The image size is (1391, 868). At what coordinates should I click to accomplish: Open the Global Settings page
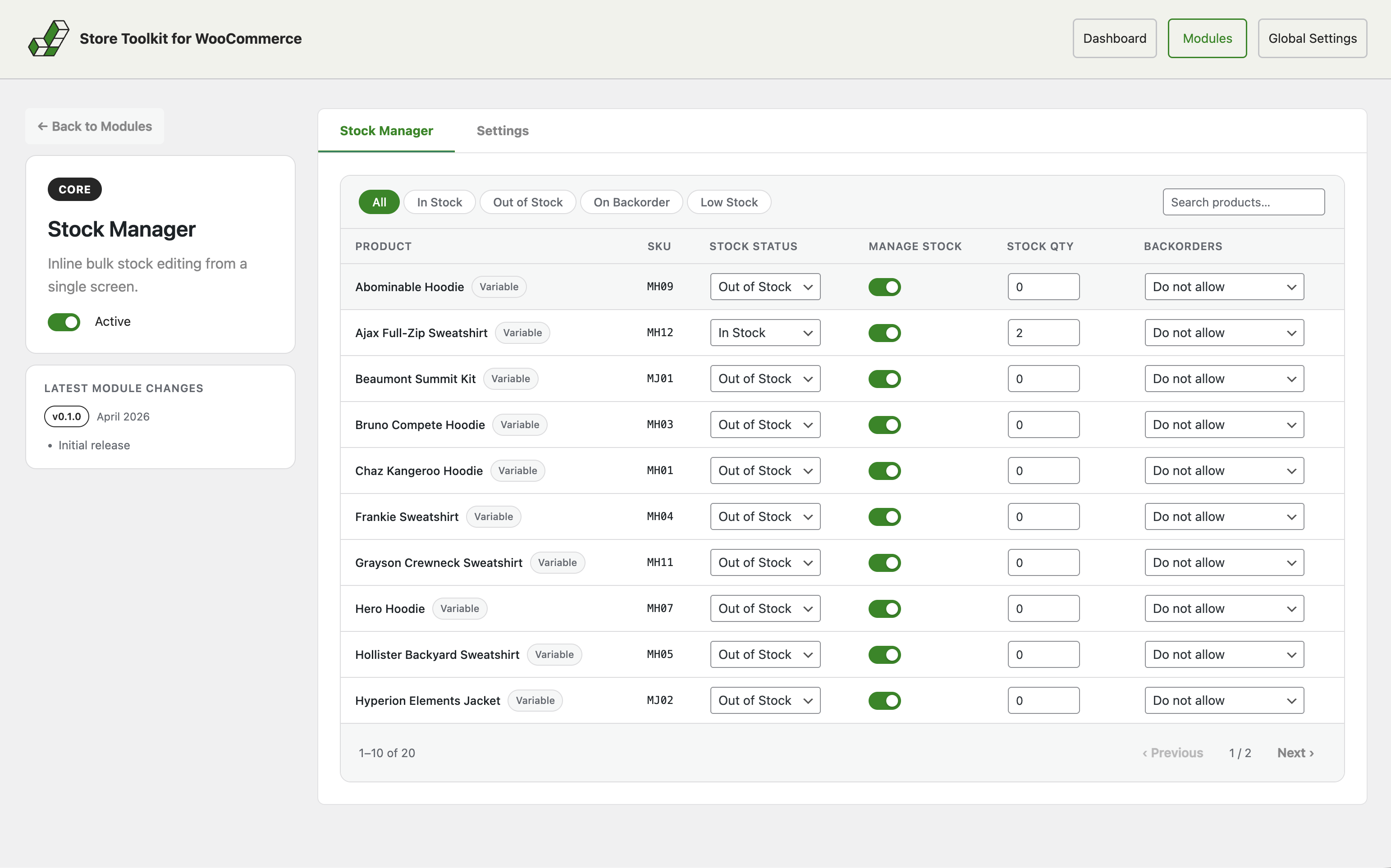[1312, 38]
